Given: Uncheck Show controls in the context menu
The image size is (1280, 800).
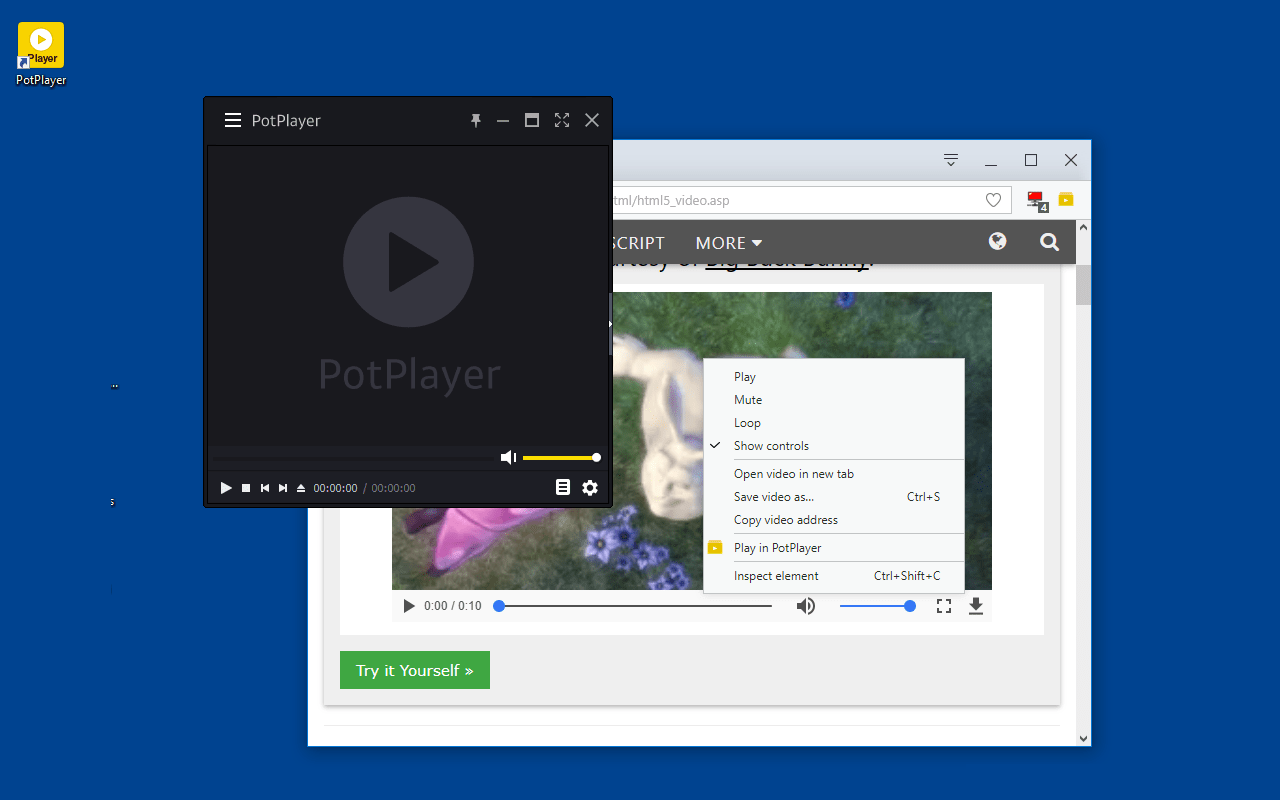Looking at the screenshot, I should click(x=770, y=445).
